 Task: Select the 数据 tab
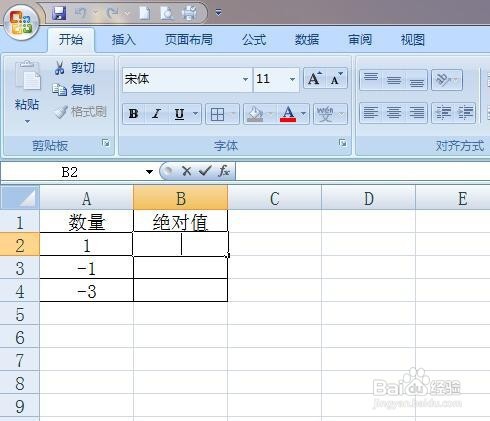pos(307,40)
